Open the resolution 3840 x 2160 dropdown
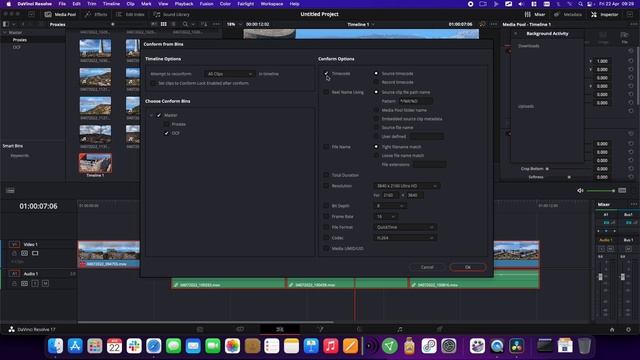Image resolution: width=640 pixels, height=360 pixels. coord(407,186)
